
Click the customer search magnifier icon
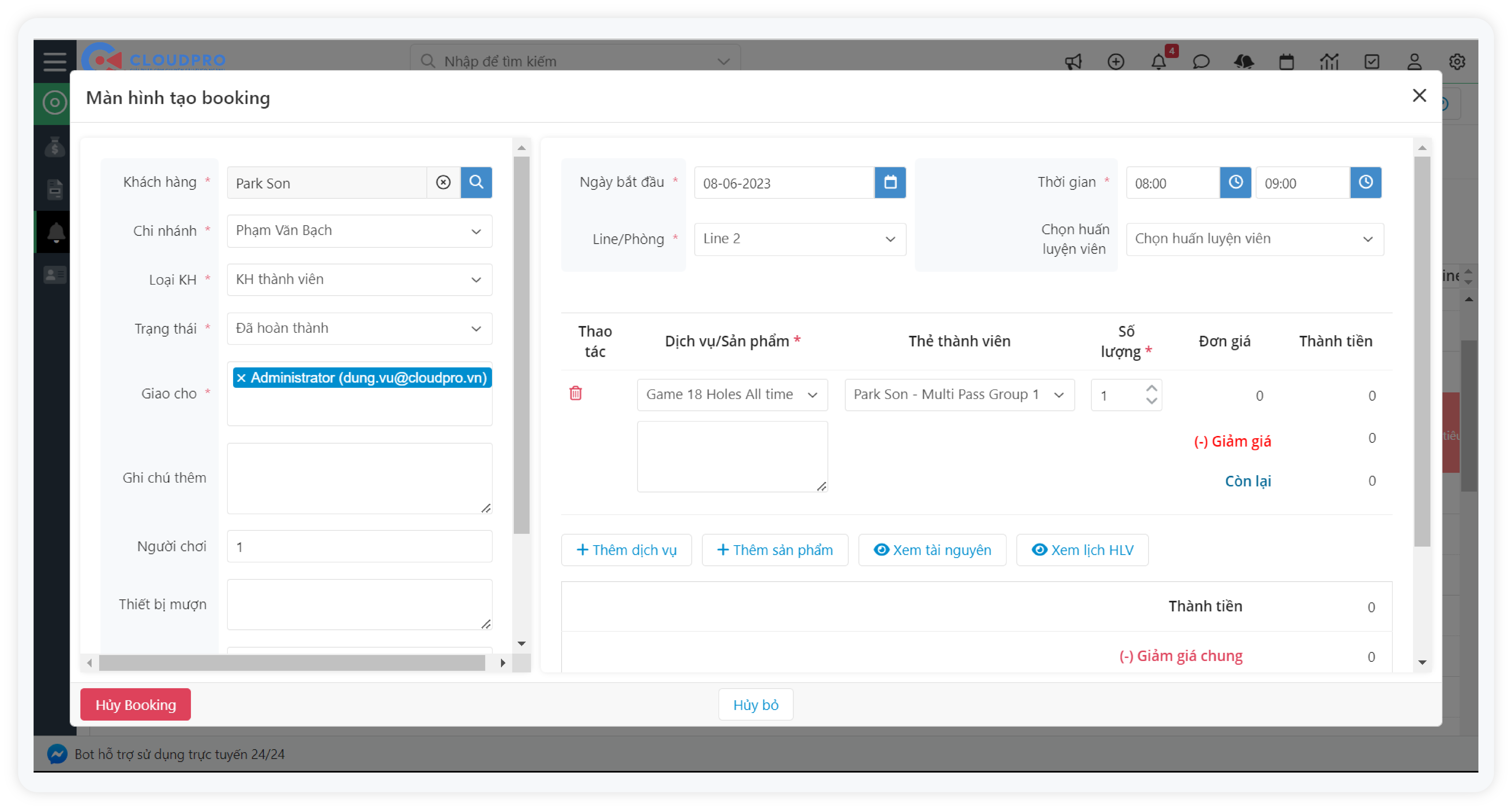[x=476, y=183]
